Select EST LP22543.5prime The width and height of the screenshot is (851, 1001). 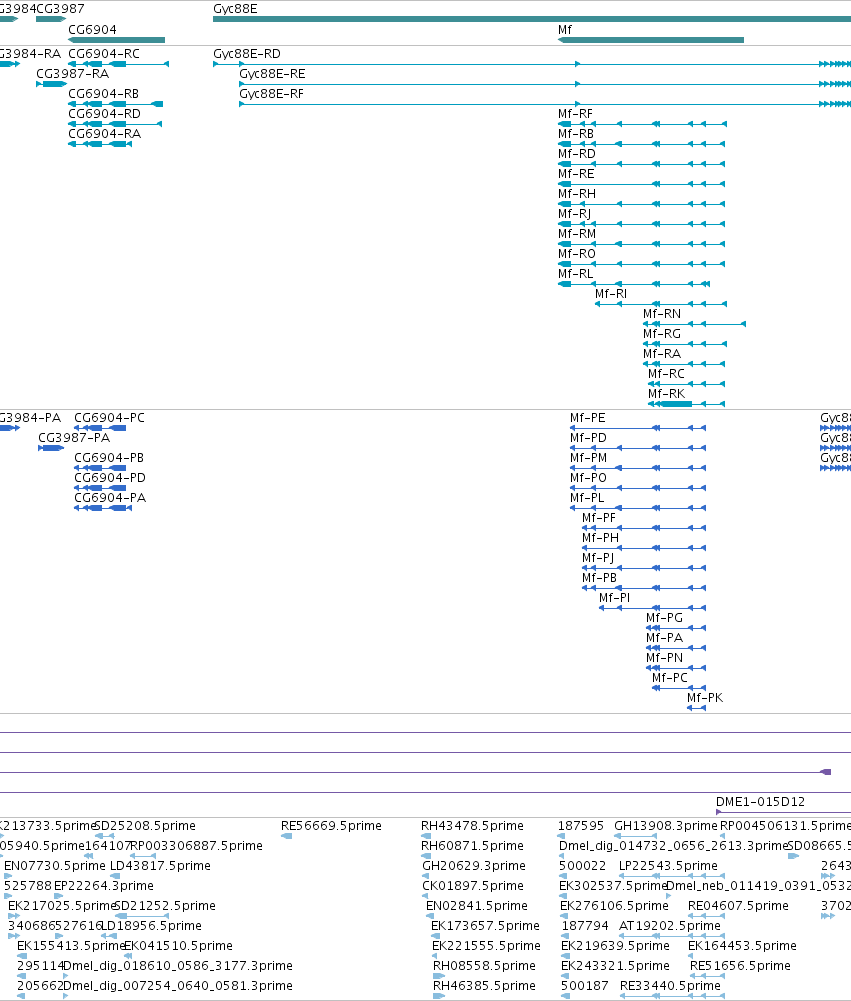(668, 866)
